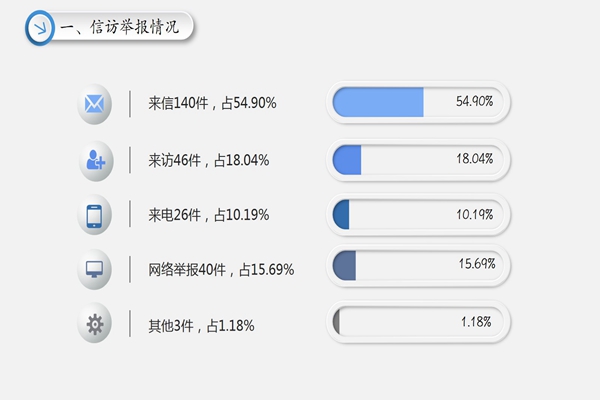Click the computer monitor icon
Viewport: 600px width, 400px height.
pos(95,269)
